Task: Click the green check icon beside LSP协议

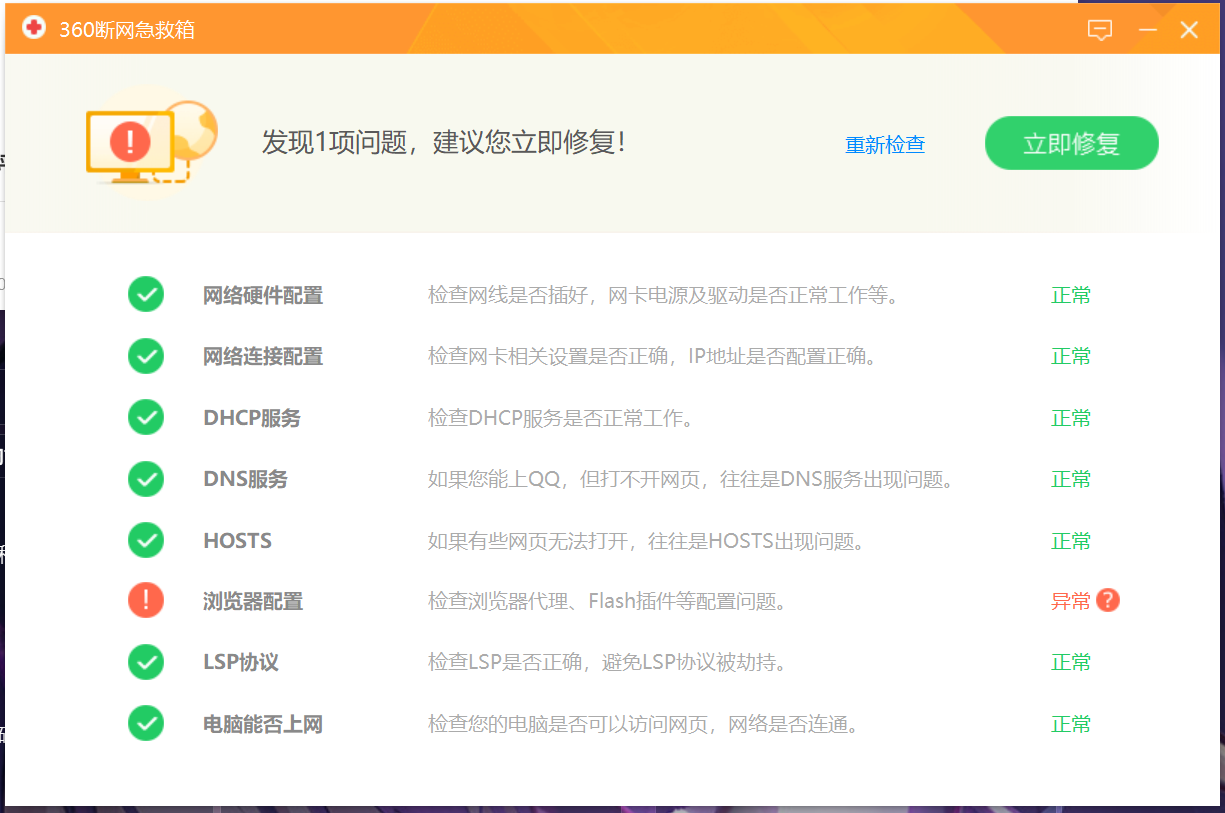Action: point(146,662)
